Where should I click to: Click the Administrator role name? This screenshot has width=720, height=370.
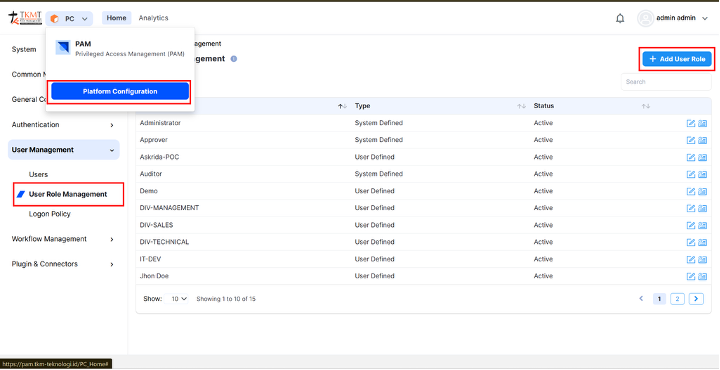[160, 123]
